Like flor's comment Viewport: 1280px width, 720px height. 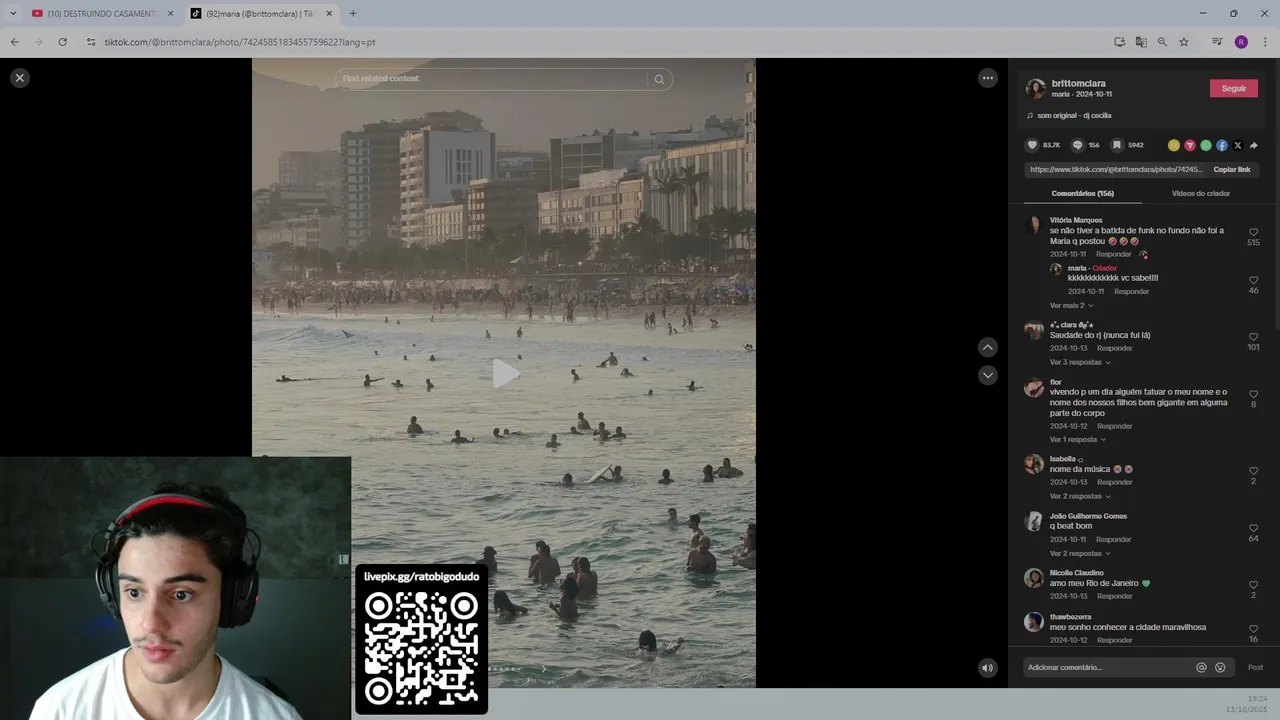(1253, 394)
